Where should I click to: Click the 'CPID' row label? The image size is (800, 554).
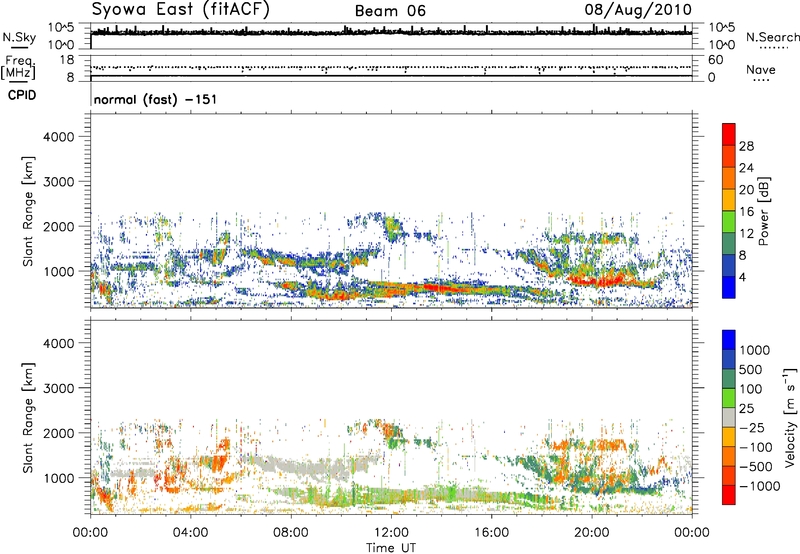22,95
